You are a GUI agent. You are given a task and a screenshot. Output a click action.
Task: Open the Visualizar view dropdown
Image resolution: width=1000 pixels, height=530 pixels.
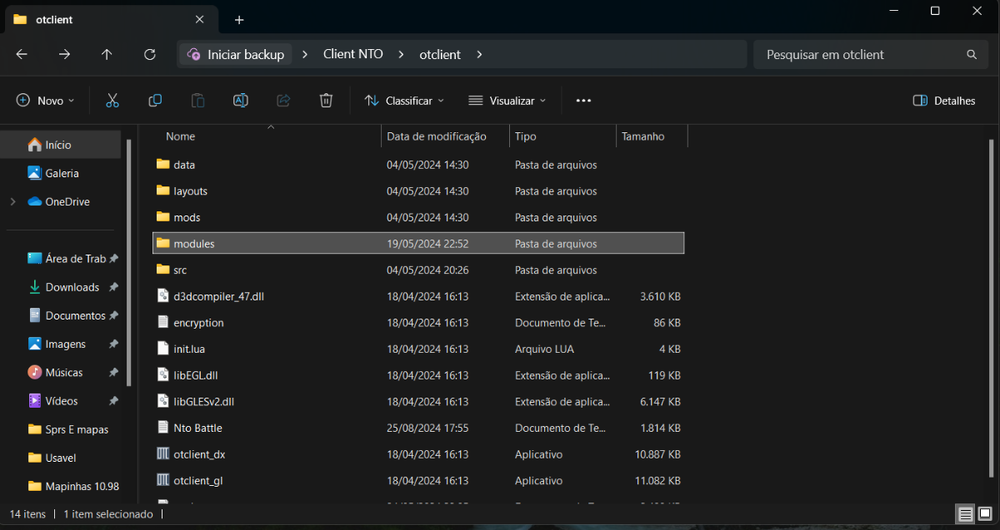(x=507, y=101)
